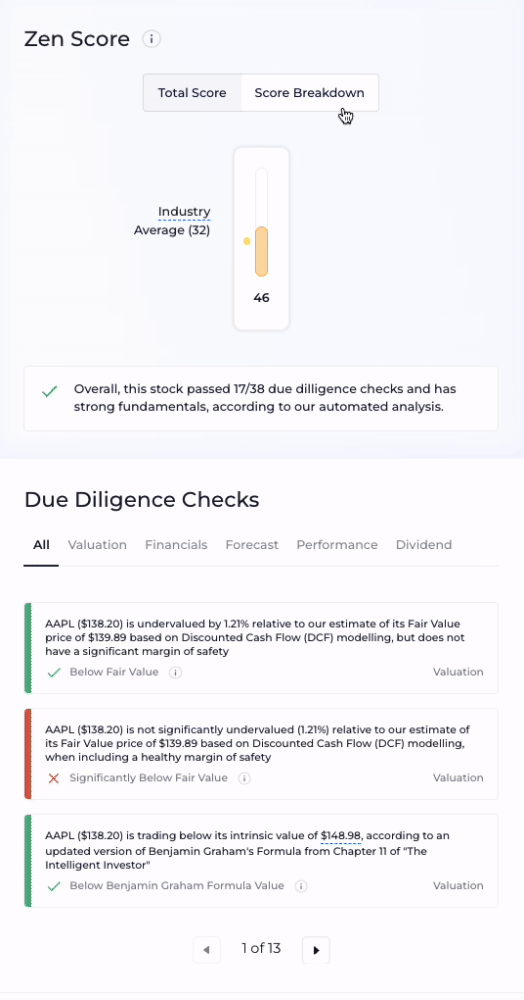
Task: Go to the previous page of checks
Action: point(207,950)
